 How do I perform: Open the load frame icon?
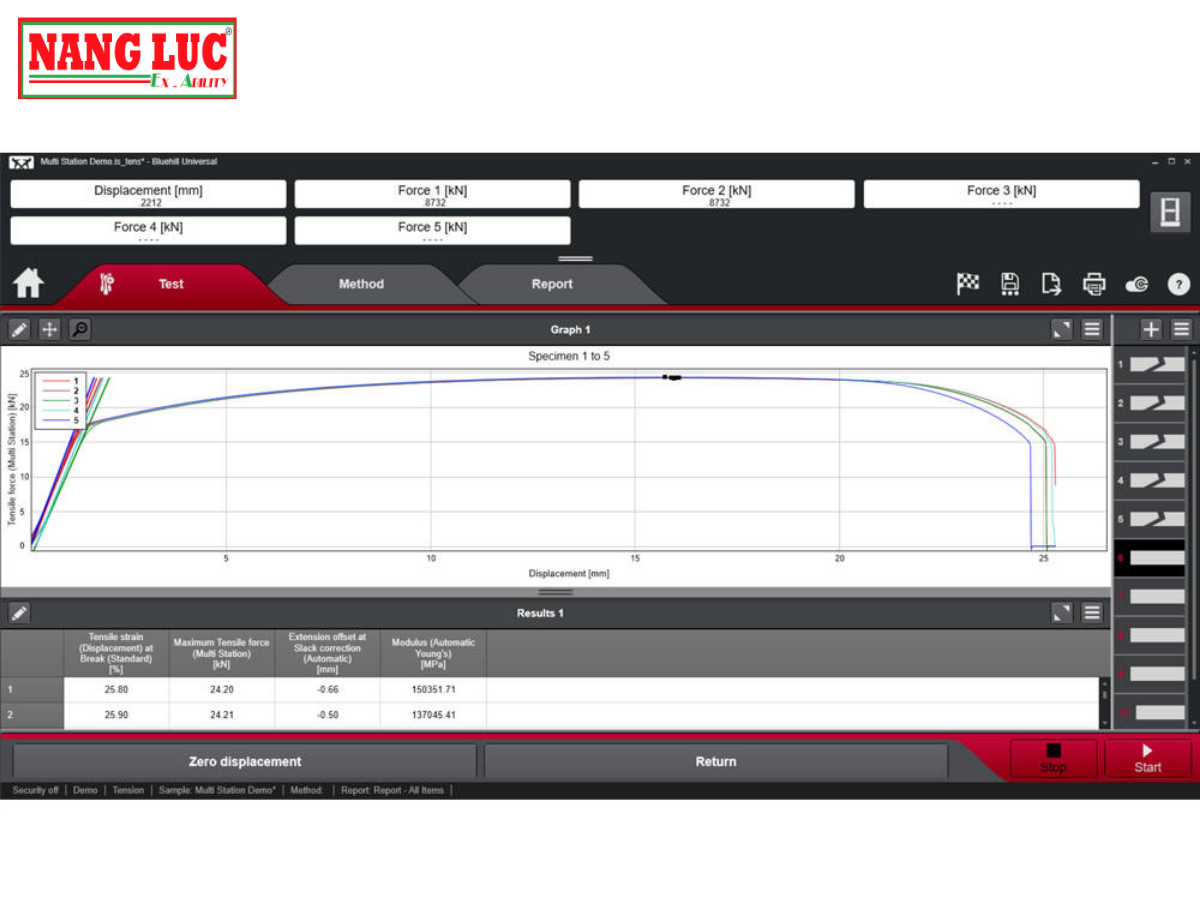pyautogui.click(x=1170, y=212)
